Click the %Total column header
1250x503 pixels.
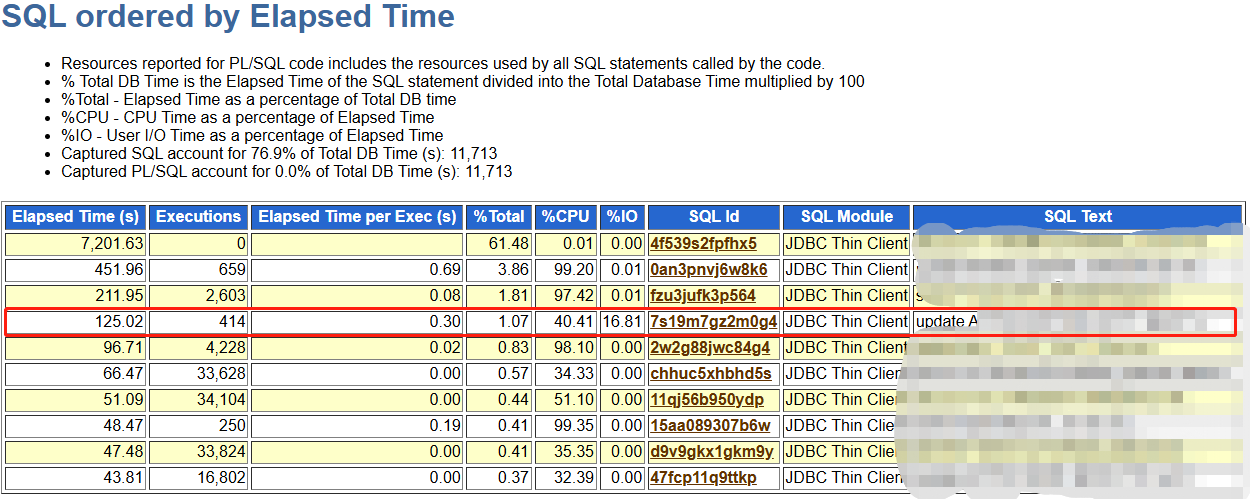(x=498, y=217)
